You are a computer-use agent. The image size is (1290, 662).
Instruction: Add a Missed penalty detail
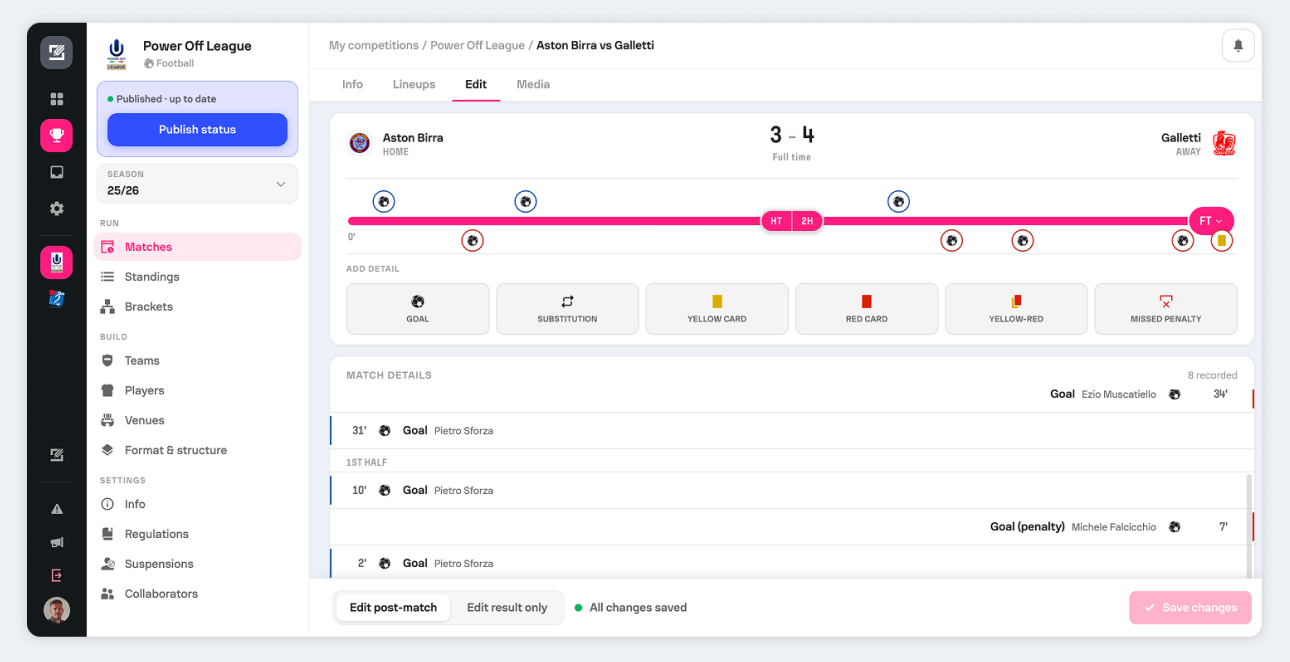click(1166, 308)
